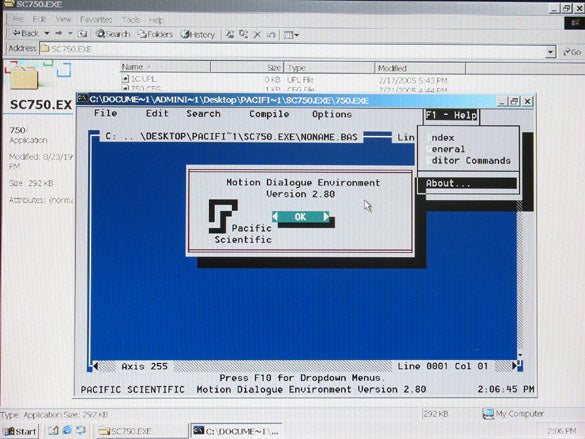Click the Show Desktop quick launch icon
This screenshot has height=439, width=585.
click(x=53, y=430)
